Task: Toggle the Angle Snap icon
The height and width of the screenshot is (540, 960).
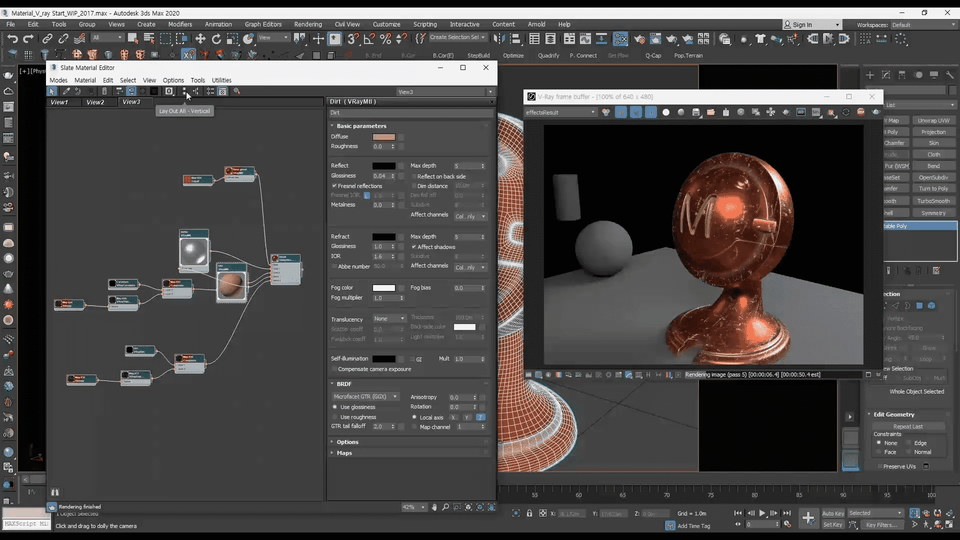Action: (x=369, y=39)
